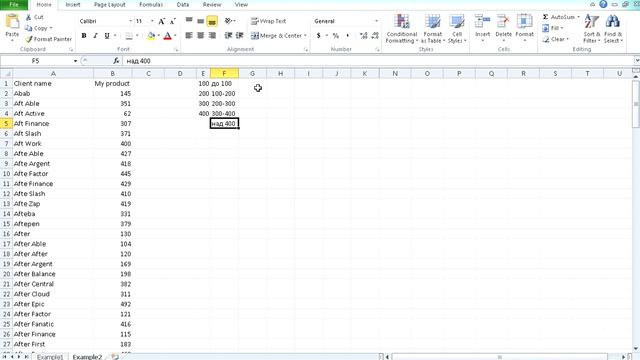The width and height of the screenshot is (640, 360).
Task: Align text right
Action: 212,36
